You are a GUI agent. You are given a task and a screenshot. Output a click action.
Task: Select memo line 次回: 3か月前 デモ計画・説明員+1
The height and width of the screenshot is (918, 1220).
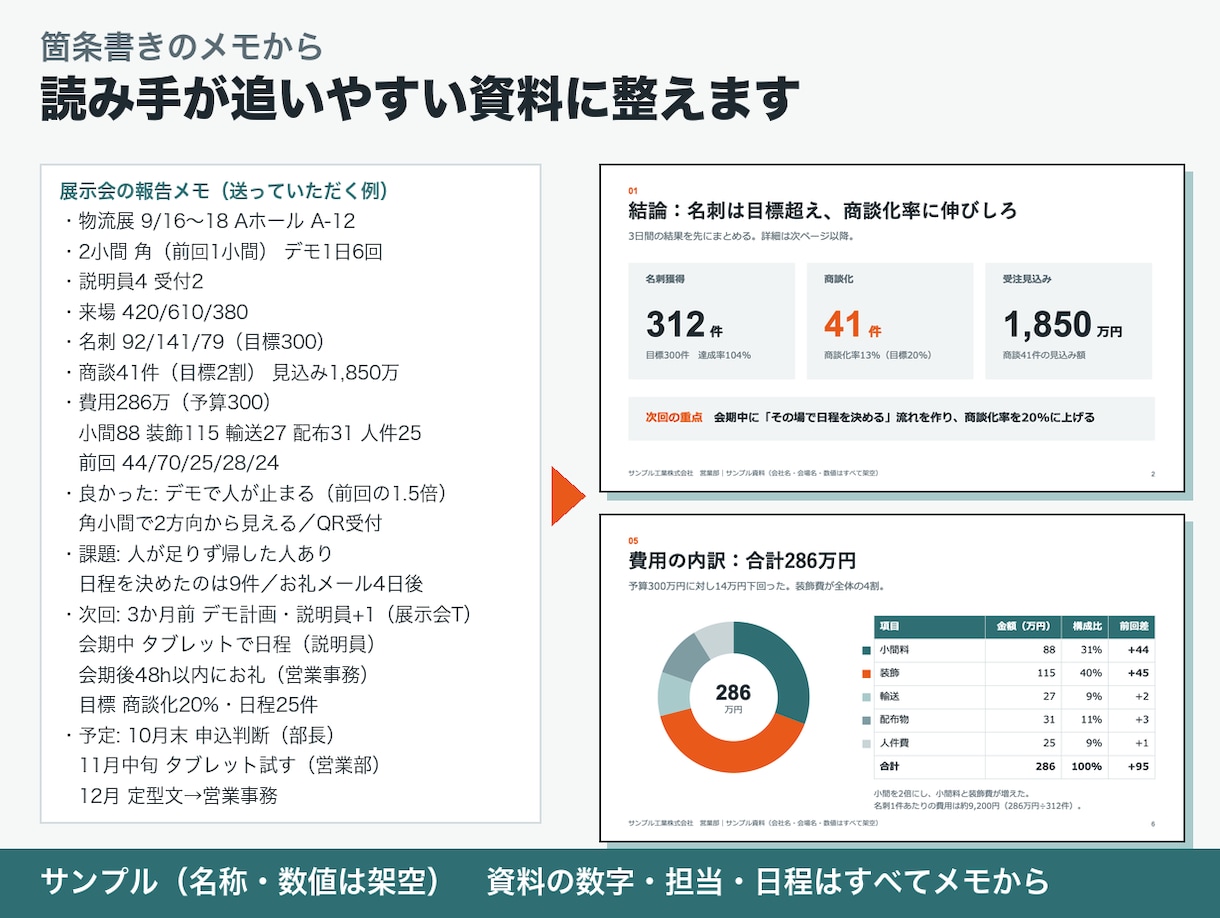tap(228, 614)
